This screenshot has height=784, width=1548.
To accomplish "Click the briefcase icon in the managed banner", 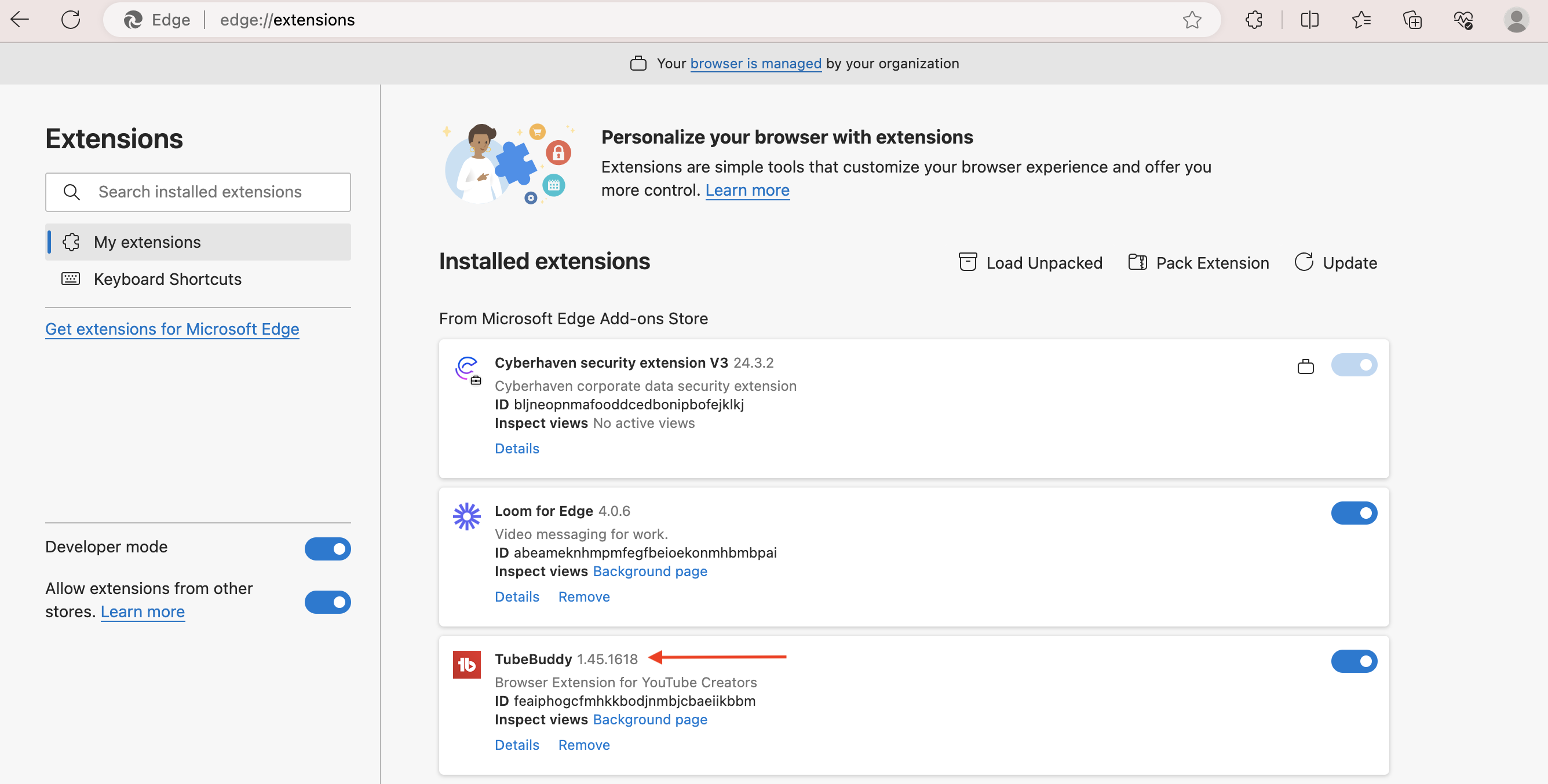I will point(638,63).
